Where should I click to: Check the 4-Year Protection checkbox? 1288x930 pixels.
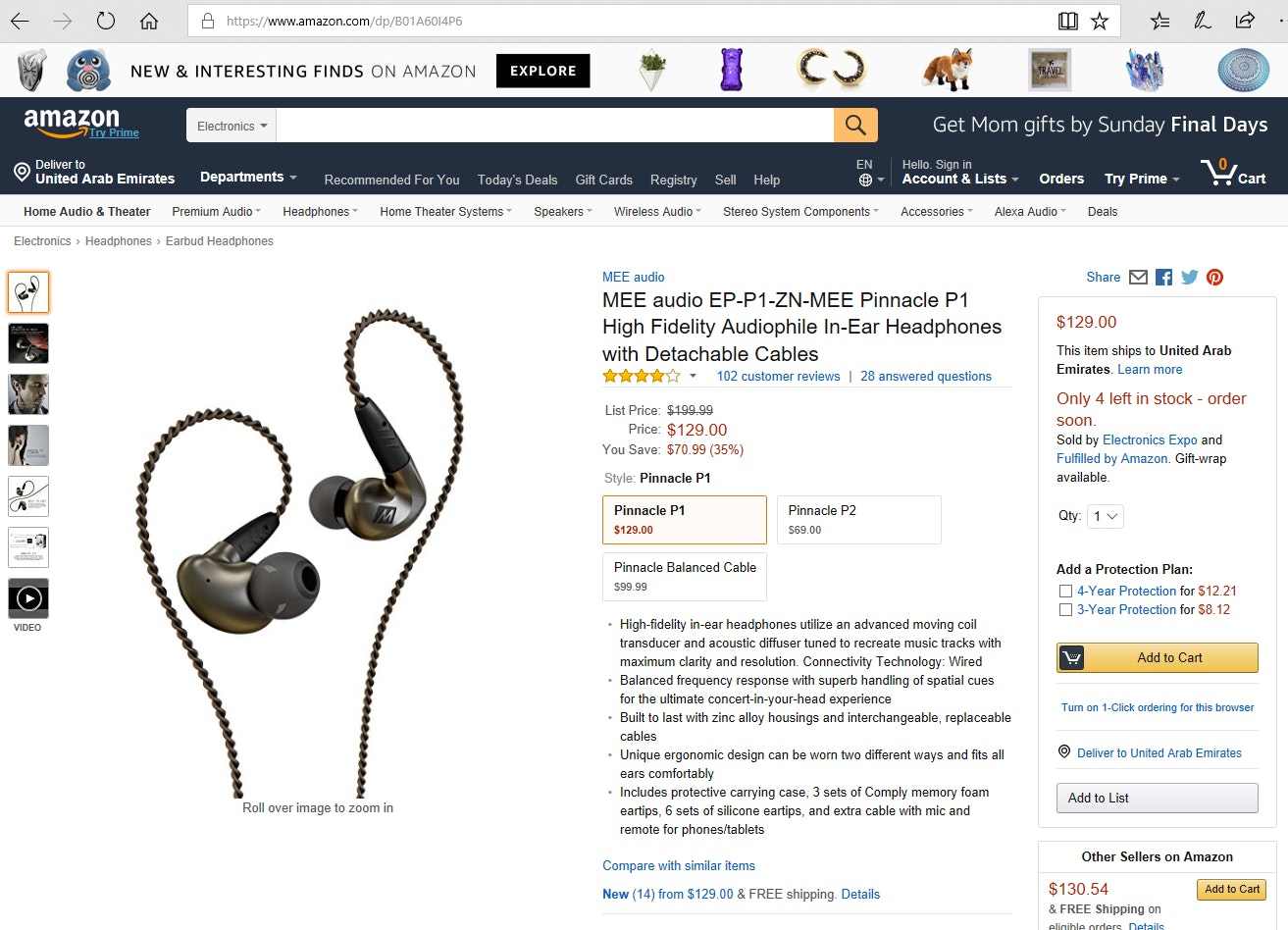[x=1065, y=592]
